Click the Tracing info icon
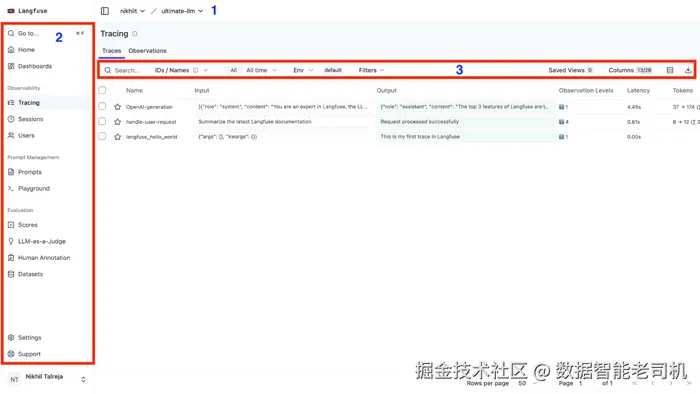This screenshot has width=700, height=394. pos(135,33)
